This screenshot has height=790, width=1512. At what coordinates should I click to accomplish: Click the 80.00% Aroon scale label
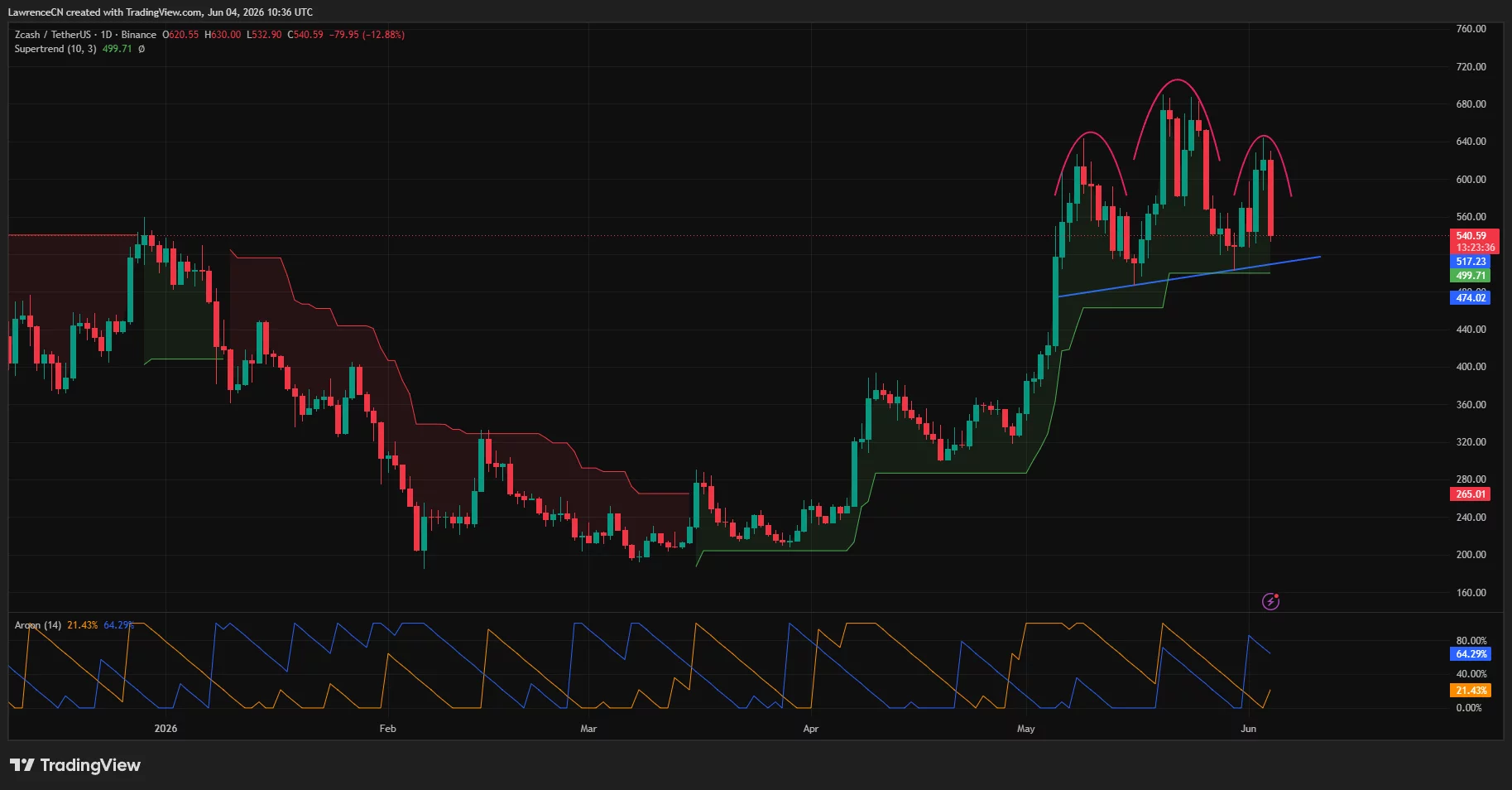(1471, 641)
